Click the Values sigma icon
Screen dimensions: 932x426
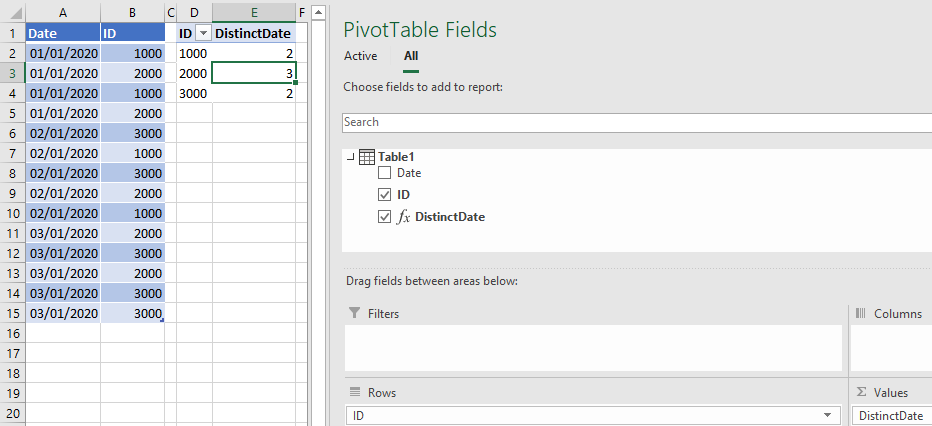pyautogui.click(x=861, y=392)
